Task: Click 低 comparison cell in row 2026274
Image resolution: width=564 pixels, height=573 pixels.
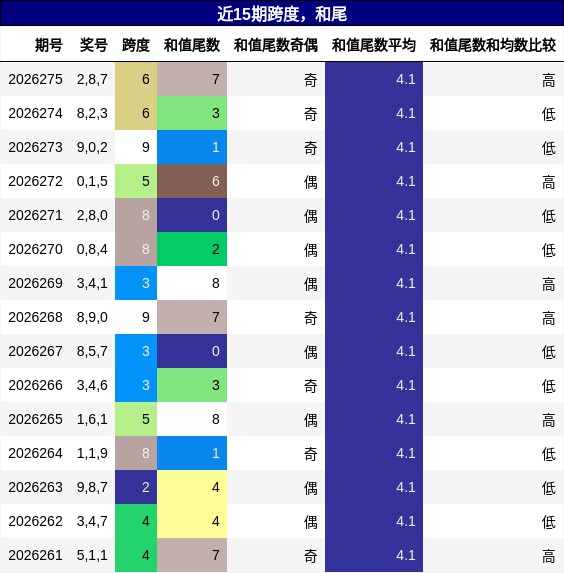Action: click(493, 113)
